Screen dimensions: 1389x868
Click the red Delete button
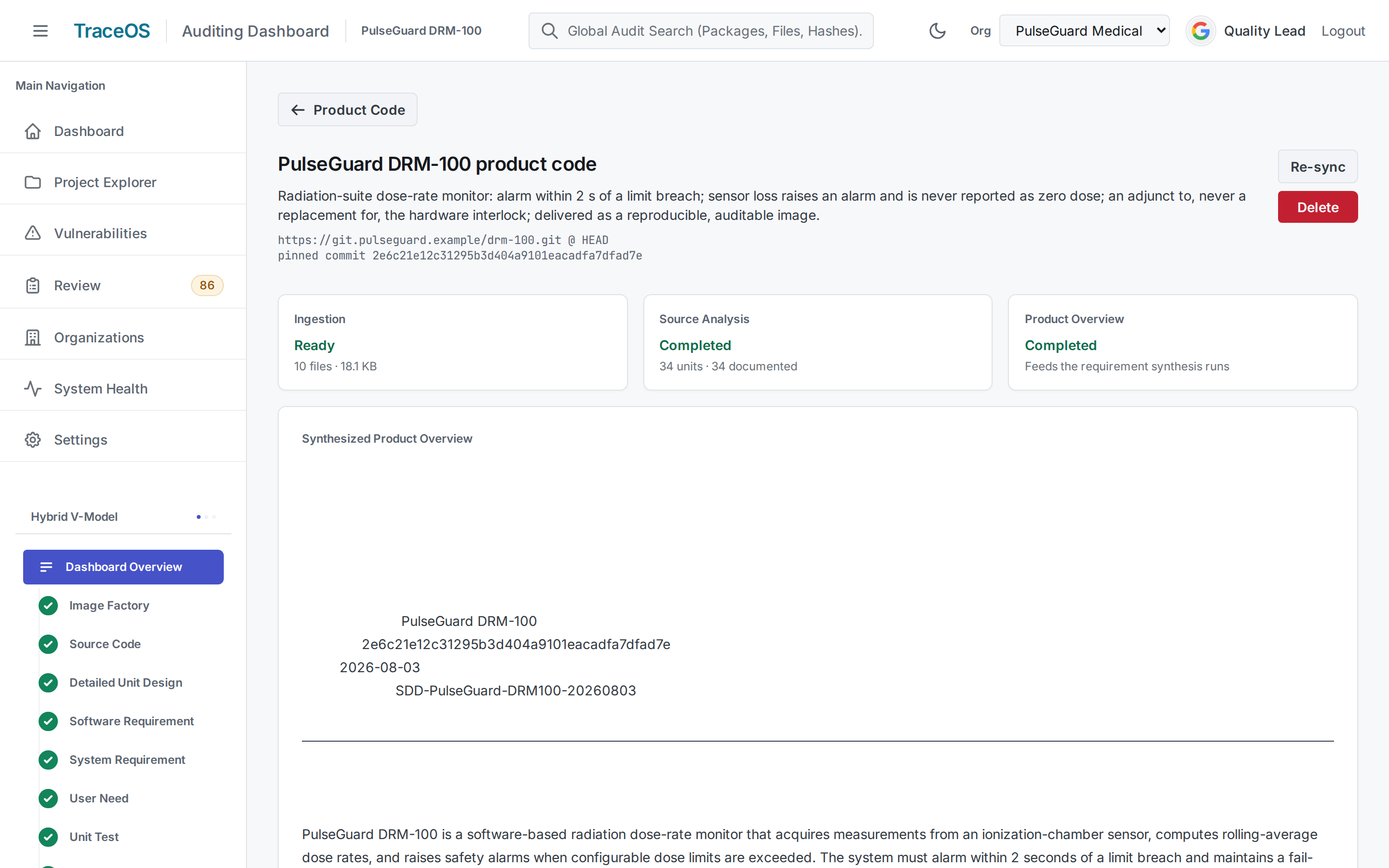[x=1317, y=207]
